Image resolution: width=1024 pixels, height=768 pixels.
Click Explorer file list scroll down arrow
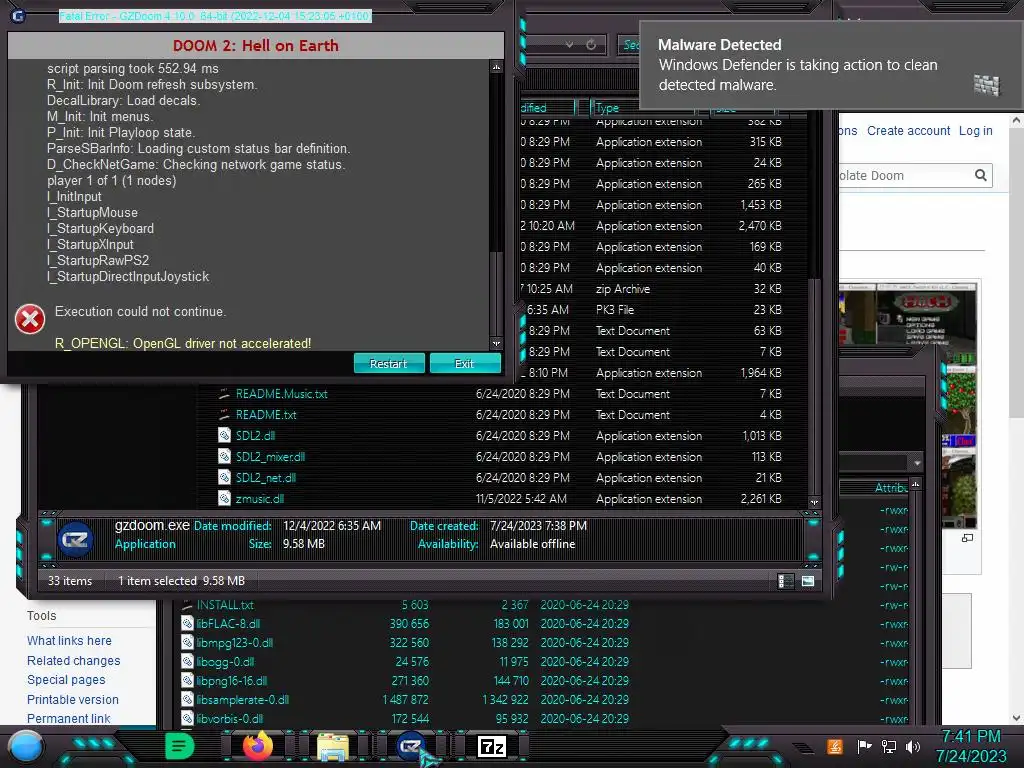click(x=814, y=502)
